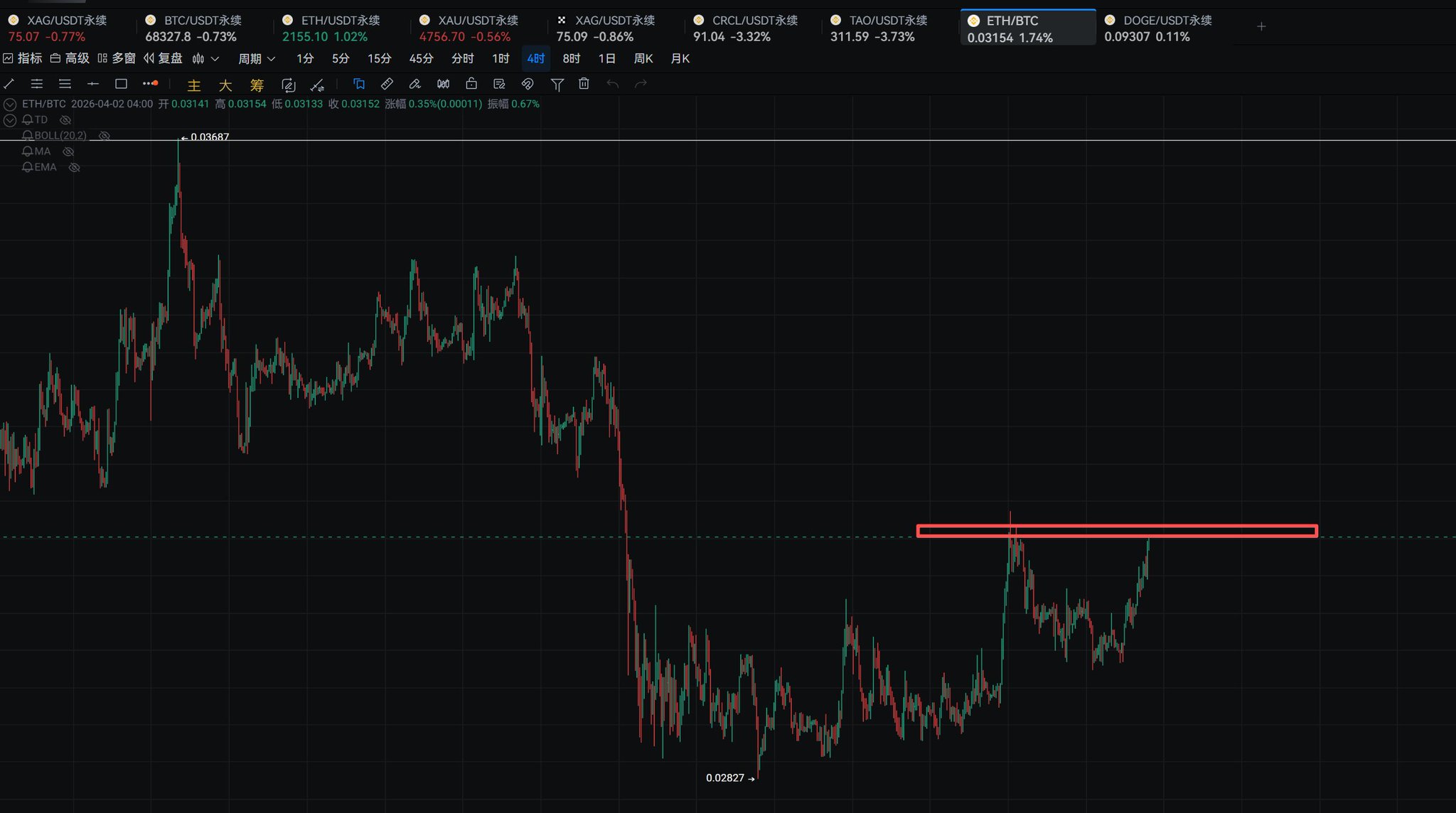Click the yellow 筹 chip distribution icon
The image size is (1456, 813).
pos(257,85)
